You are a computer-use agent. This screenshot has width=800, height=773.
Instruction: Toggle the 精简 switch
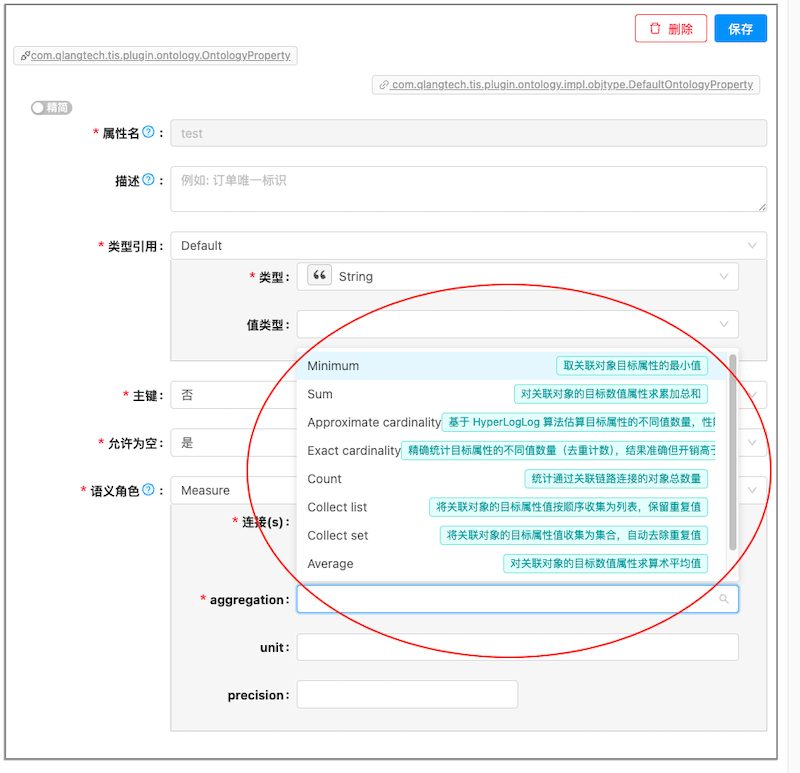click(52, 108)
